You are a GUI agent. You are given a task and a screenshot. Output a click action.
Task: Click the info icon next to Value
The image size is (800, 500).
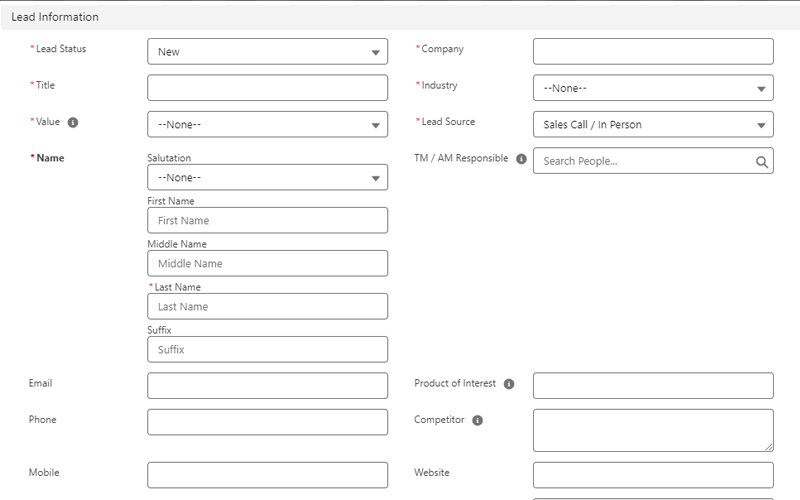(73, 123)
